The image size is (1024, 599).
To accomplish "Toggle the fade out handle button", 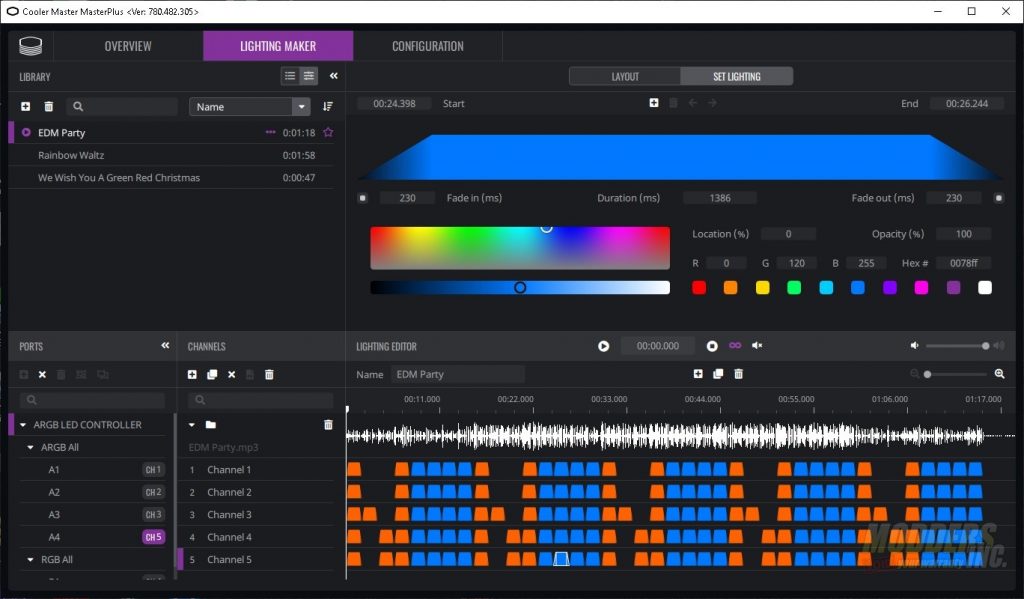I will 999,197.
